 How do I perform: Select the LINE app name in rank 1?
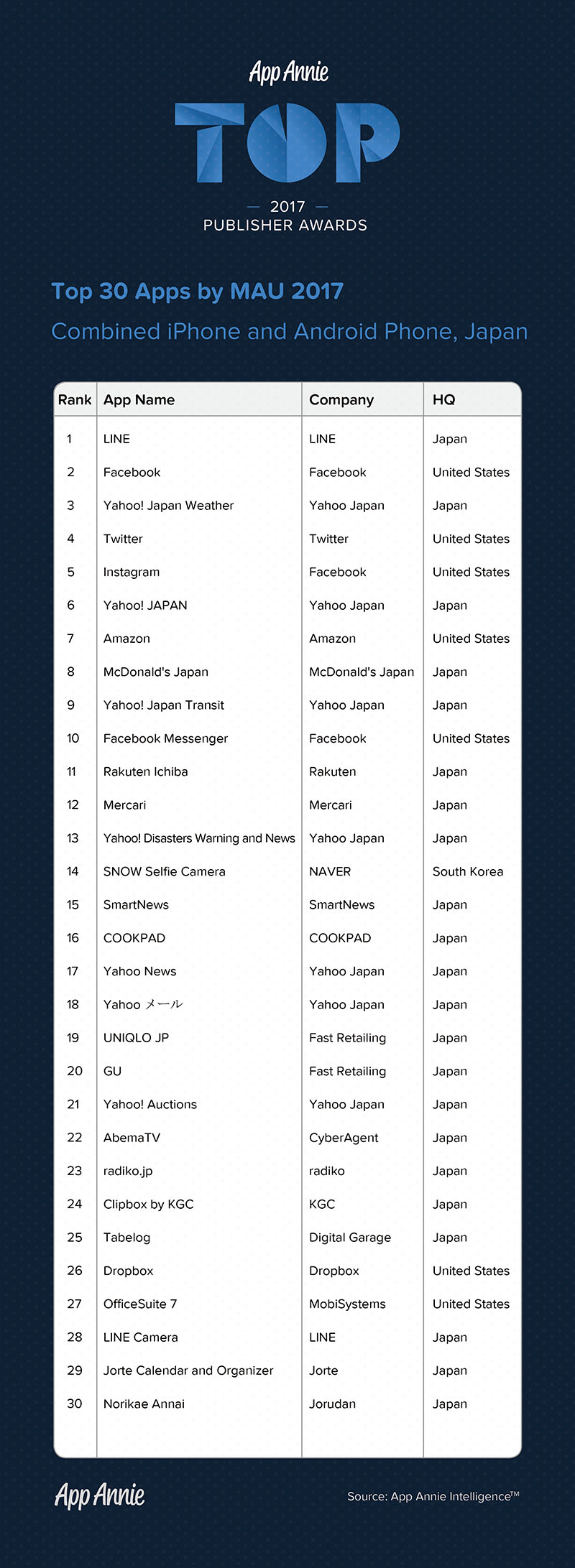click(x=116, y=439)
